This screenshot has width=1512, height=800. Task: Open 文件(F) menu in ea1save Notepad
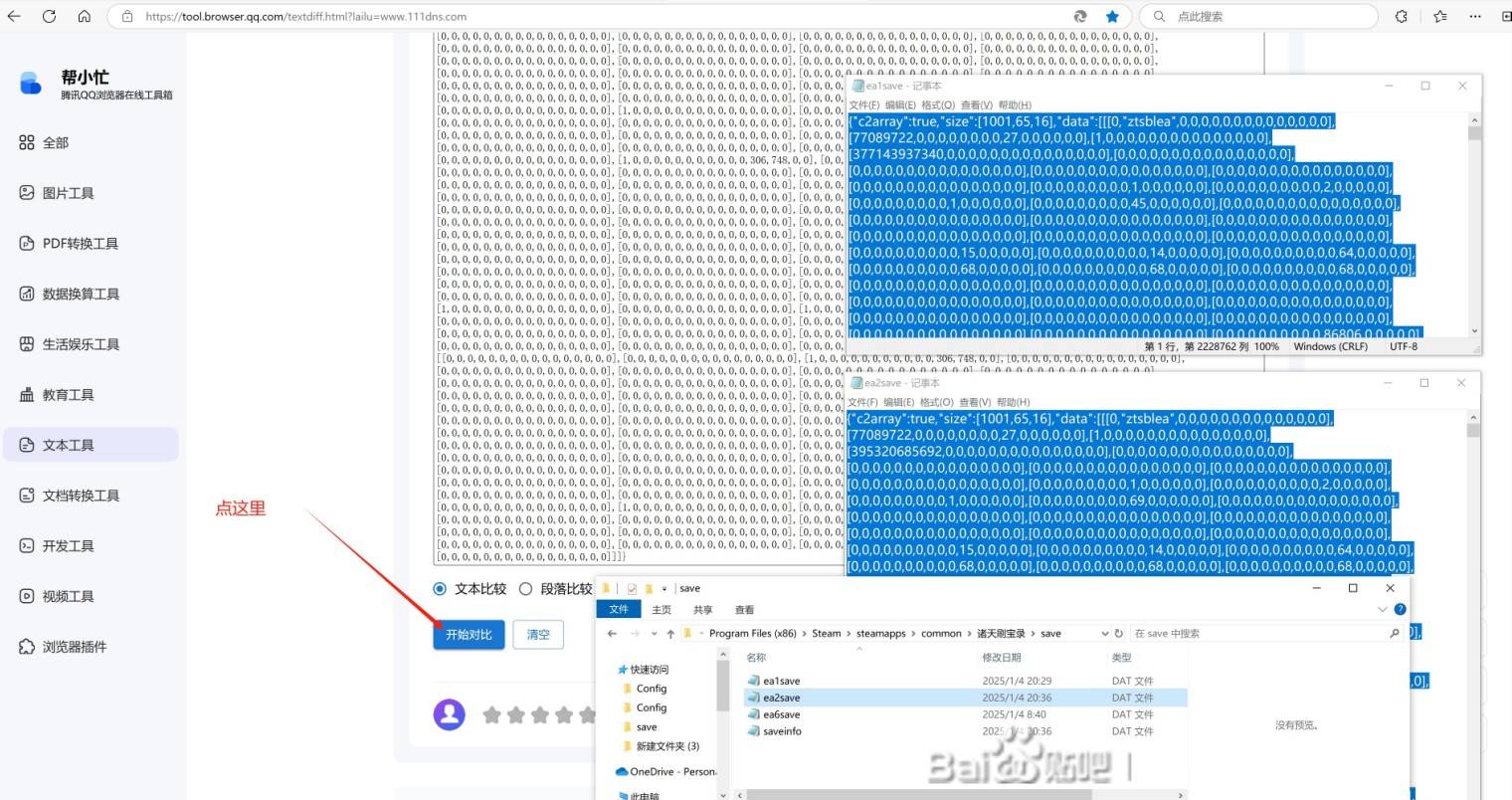864,105
